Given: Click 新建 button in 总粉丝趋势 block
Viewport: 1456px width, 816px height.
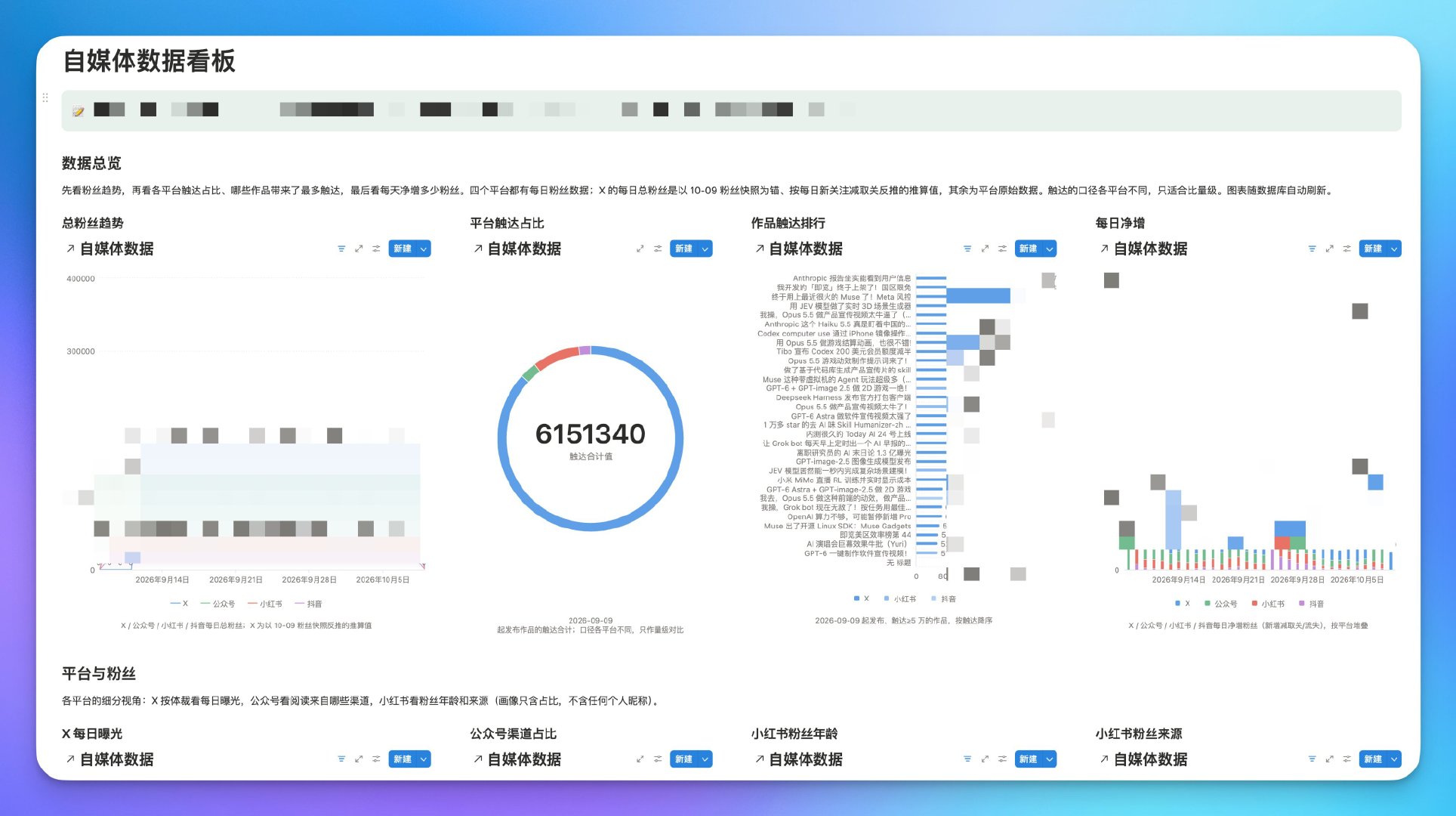Looking at the screenshot, I should 403,249.
